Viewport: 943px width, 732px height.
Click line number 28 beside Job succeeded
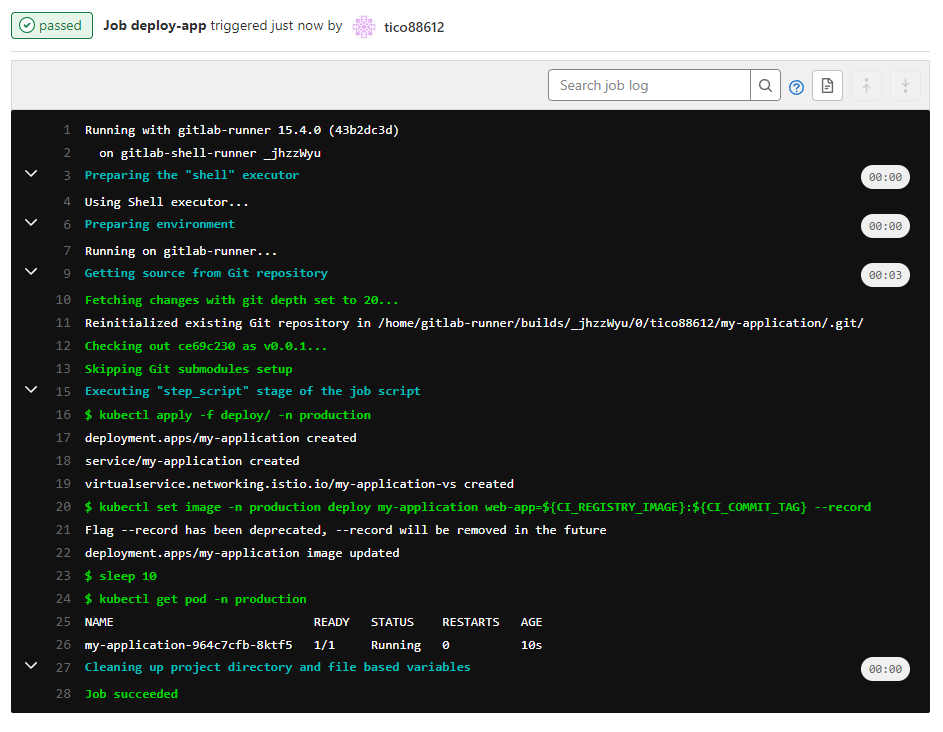point(63,694)
